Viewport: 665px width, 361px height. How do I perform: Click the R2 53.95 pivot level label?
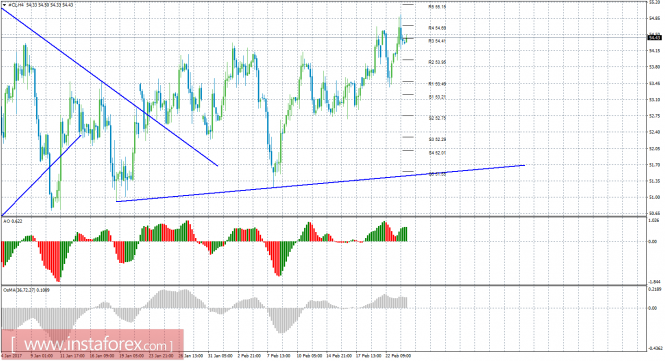tap(437, 62)
